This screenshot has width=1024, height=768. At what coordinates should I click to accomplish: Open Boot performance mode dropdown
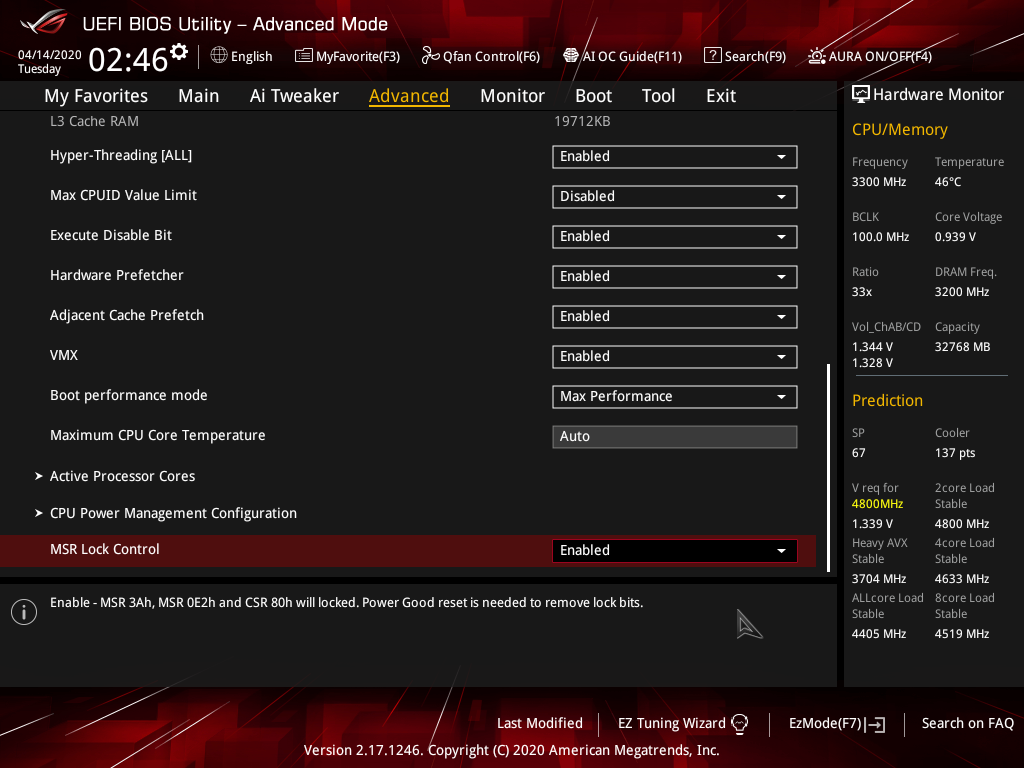pyautogui.click(x=675, y=396)
